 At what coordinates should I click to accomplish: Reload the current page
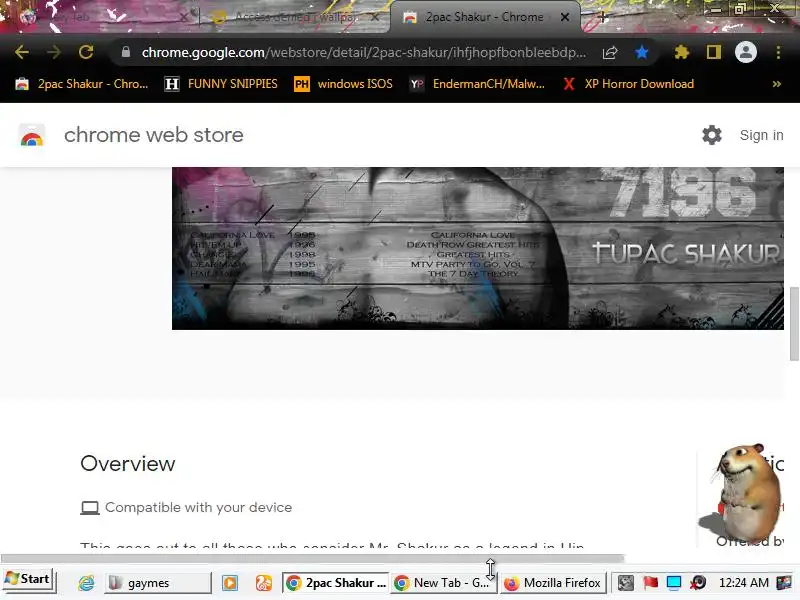(86, 52)
